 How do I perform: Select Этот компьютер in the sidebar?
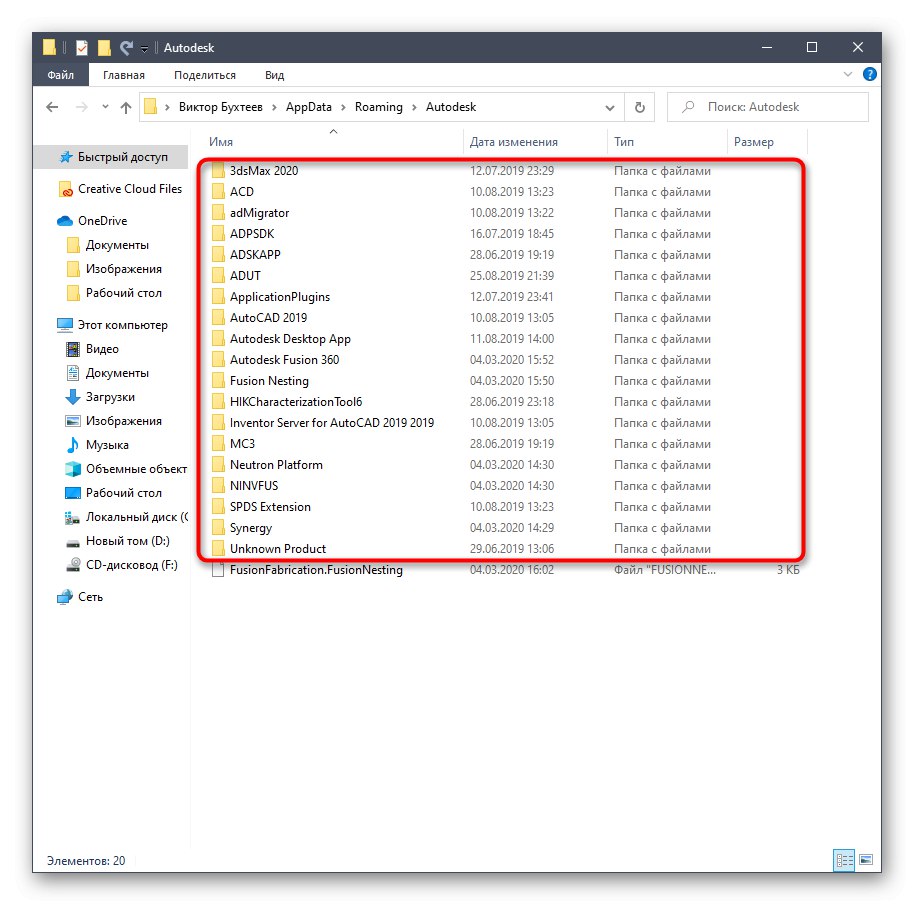pos(112,325)
